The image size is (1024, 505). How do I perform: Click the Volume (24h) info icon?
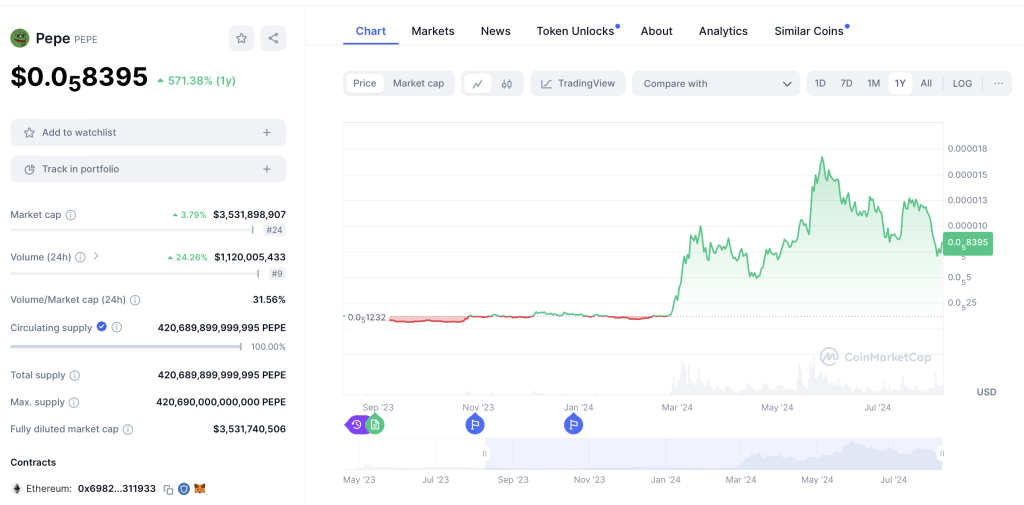click(x=80, y=257)
